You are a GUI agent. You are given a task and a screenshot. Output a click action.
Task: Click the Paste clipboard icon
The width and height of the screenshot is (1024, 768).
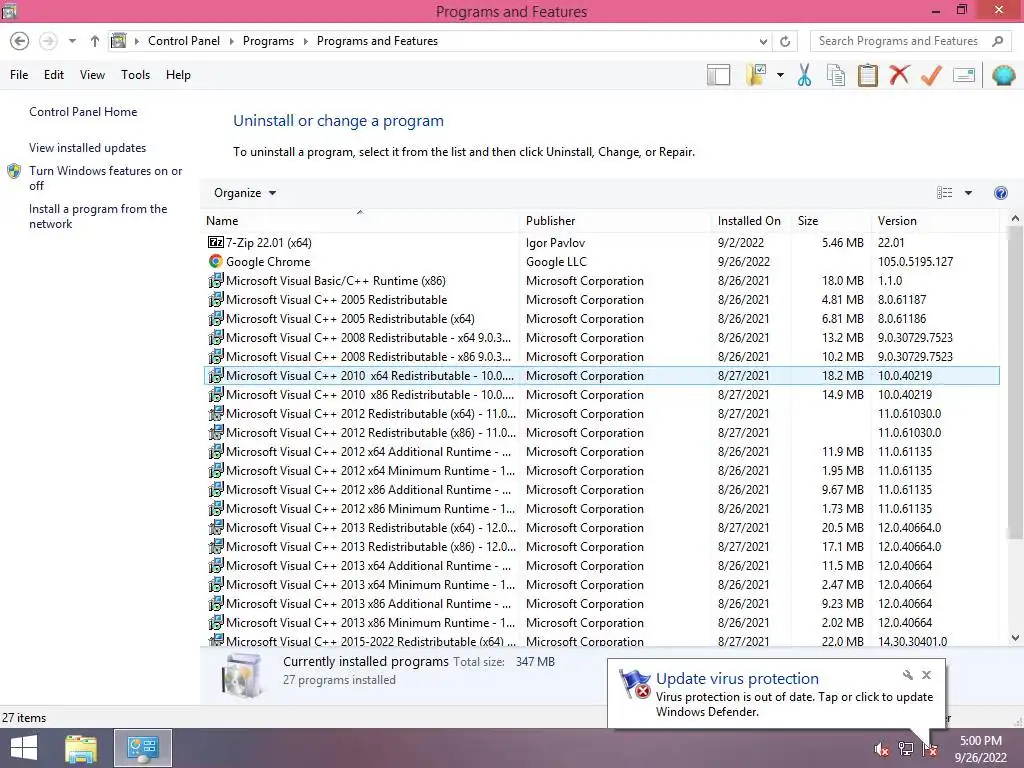click(x=868, y=75)
